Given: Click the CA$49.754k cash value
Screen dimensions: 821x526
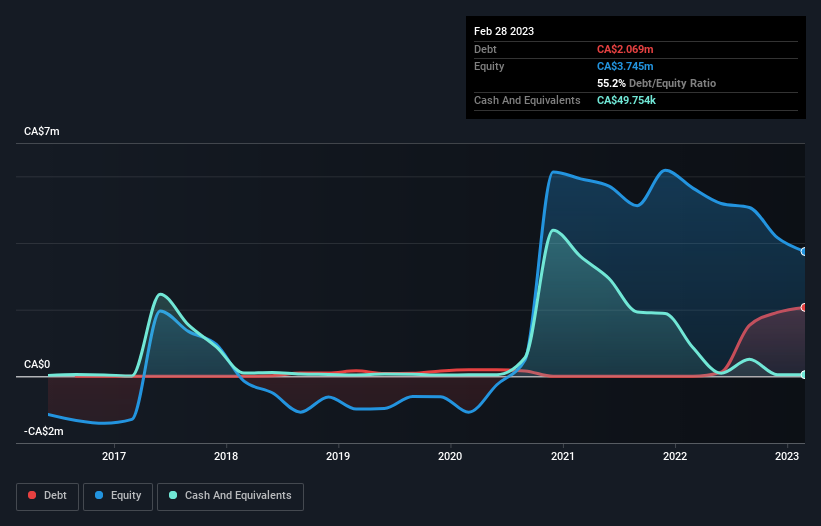Looking at the screenshot, I should coord(626,100).
